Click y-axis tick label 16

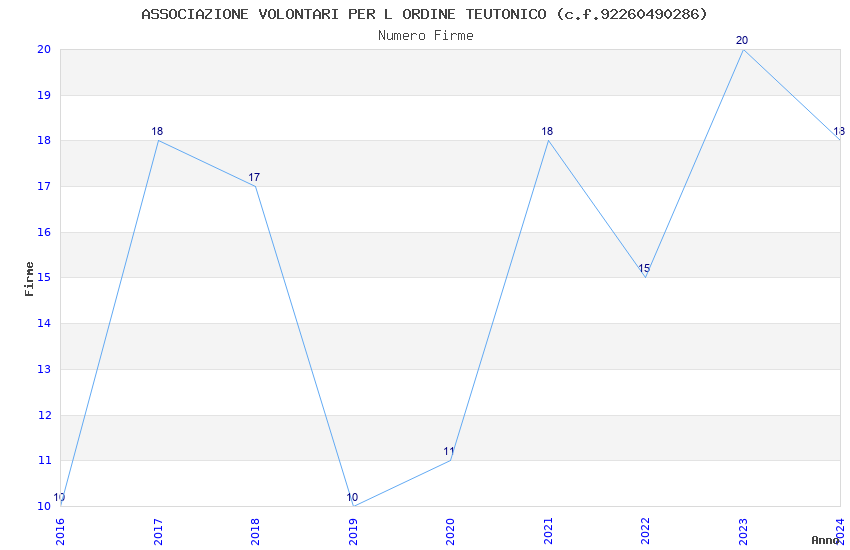click(44, 232)
